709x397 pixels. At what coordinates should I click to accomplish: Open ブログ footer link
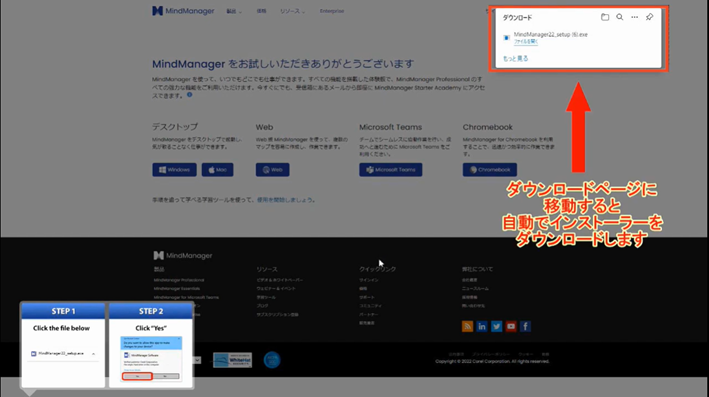262,306
